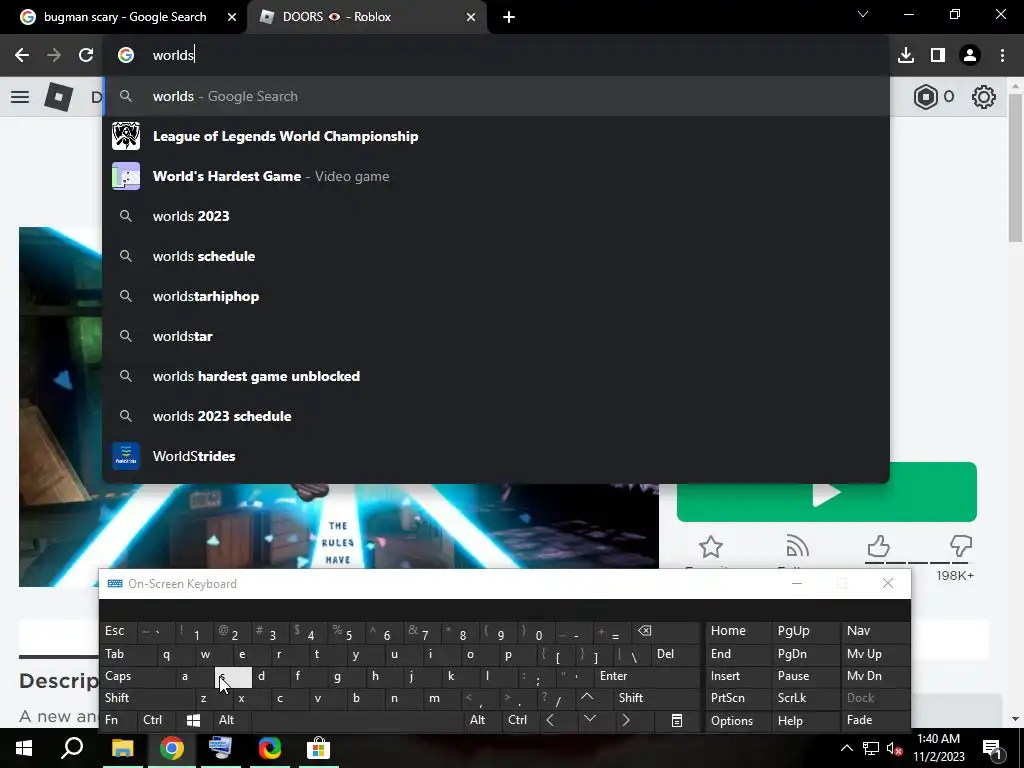Viewport: 1024px width, 768px height.
Task: Click Enter key on On-Screen Keyboard
Action: pos(648,676)
